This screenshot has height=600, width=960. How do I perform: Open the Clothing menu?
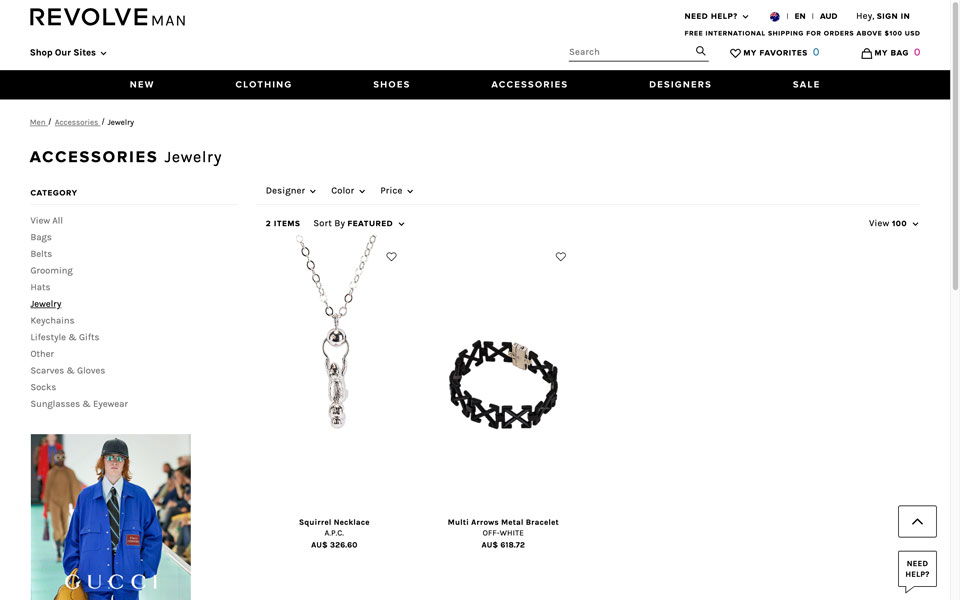click(264, 84)
